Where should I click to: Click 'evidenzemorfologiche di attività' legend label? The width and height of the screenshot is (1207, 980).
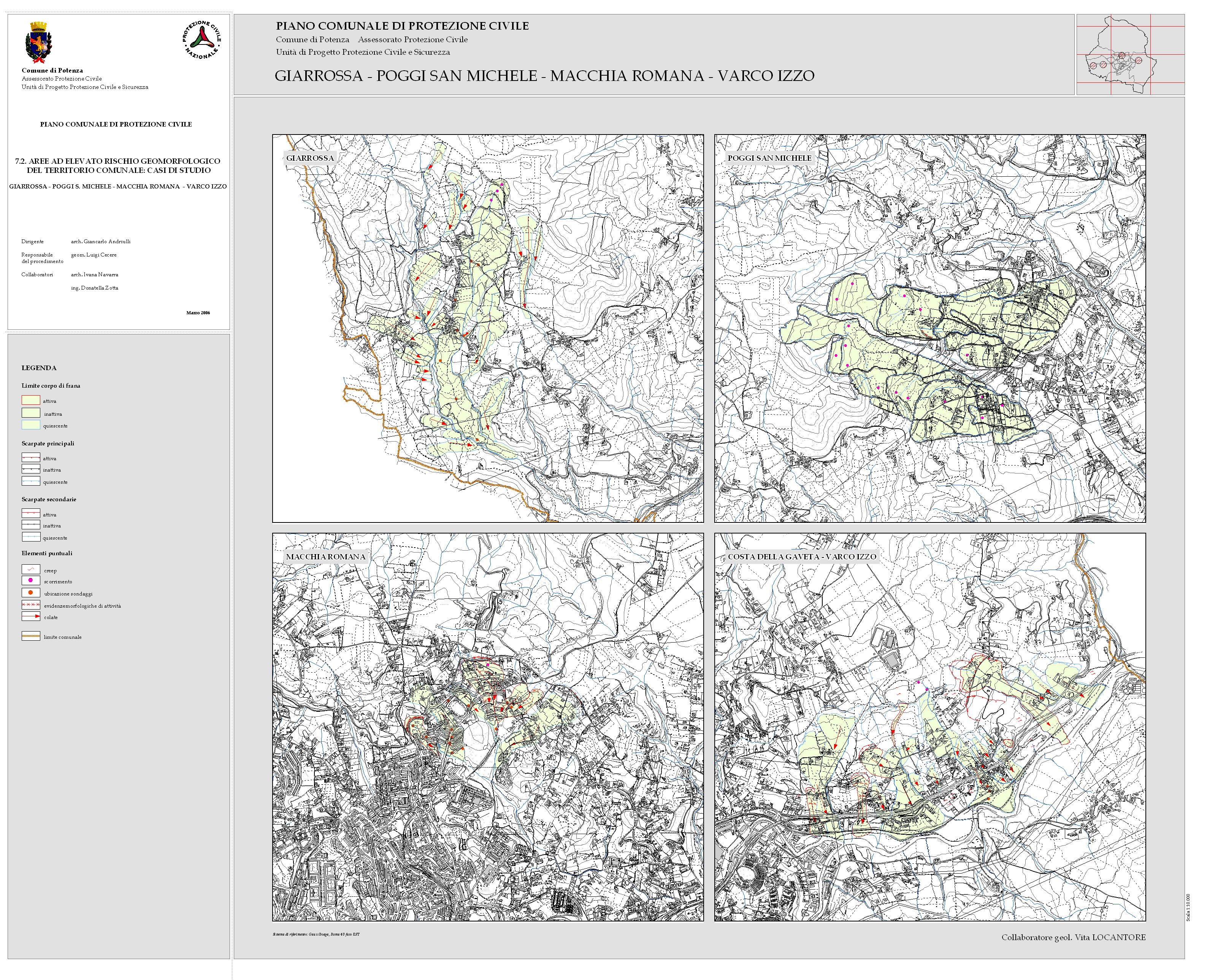(x=82, y=606)
